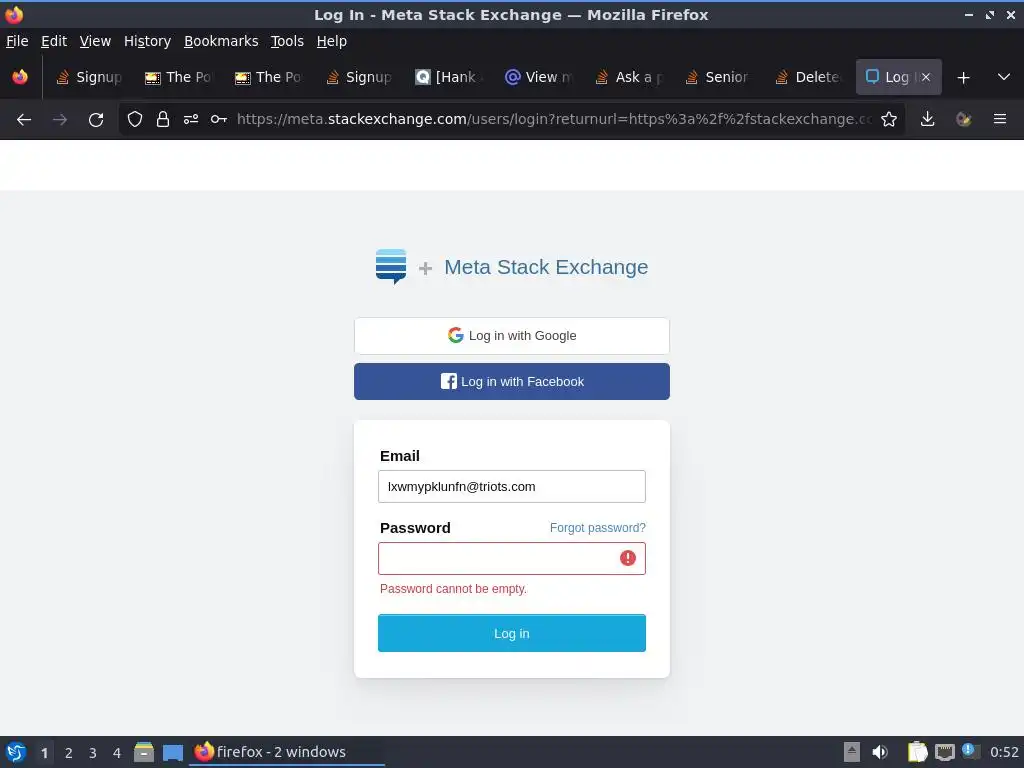1024x768 pixels.
Task: Click the address bar URL
Action: (x=554, y=119)
